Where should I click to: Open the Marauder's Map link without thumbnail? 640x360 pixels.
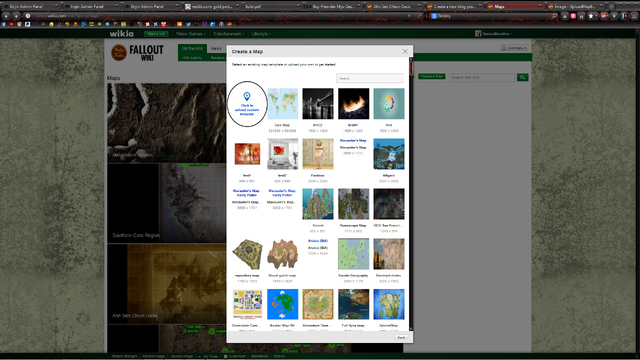[x=353, y=140]
